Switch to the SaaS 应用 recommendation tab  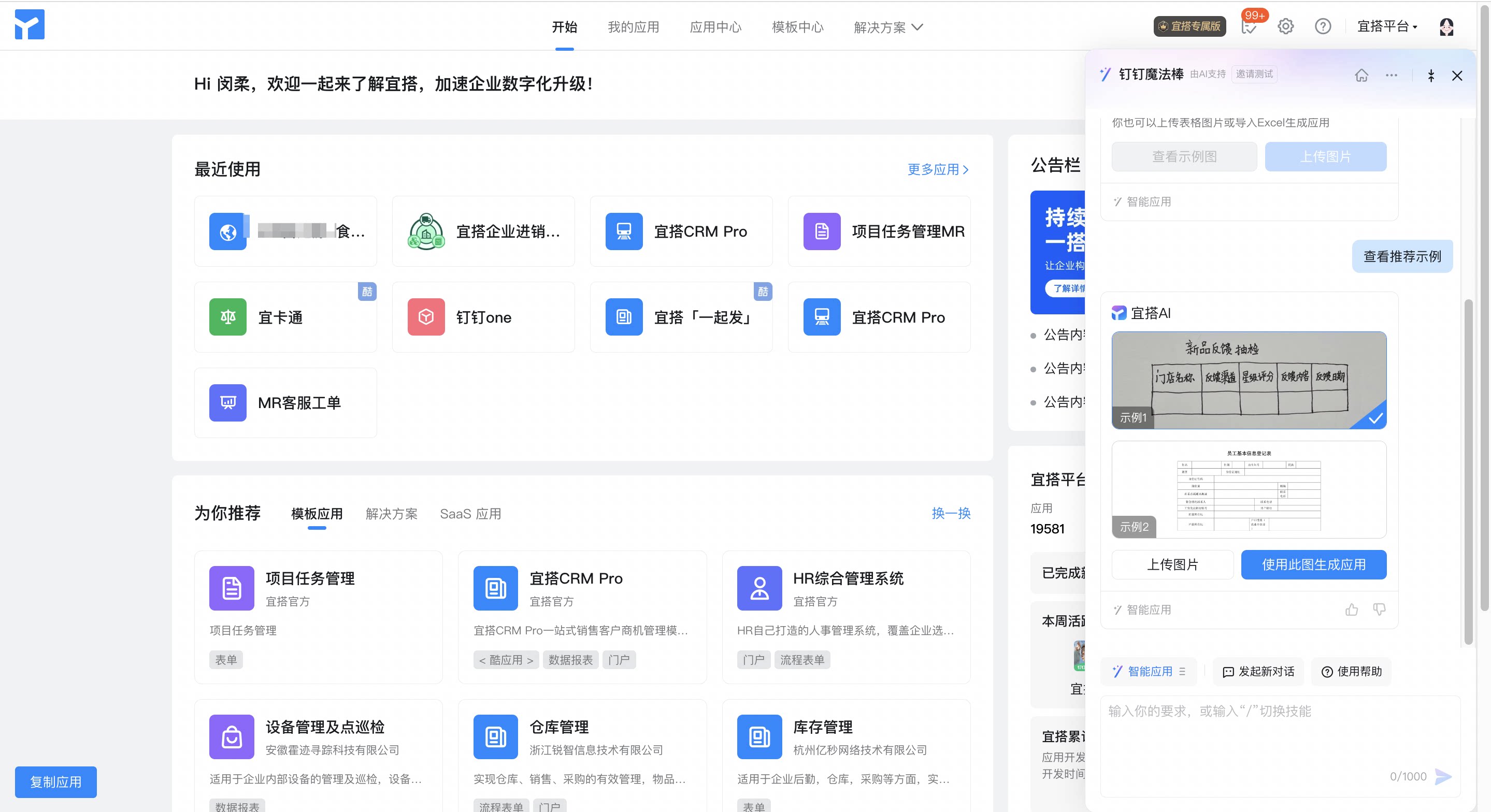tap(470, 513)
